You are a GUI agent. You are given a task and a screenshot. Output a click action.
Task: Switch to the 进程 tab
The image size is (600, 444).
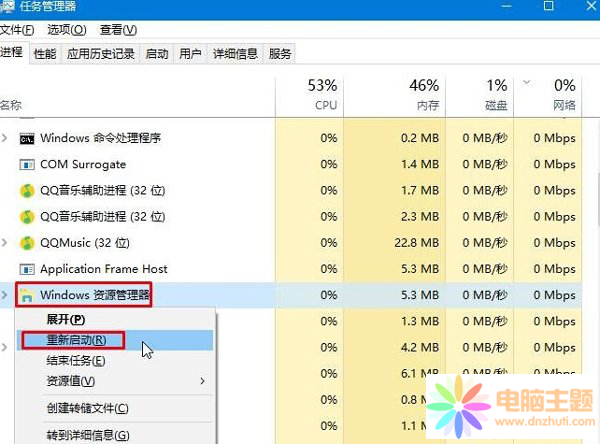pyautogui.click(x=12, y=52)
